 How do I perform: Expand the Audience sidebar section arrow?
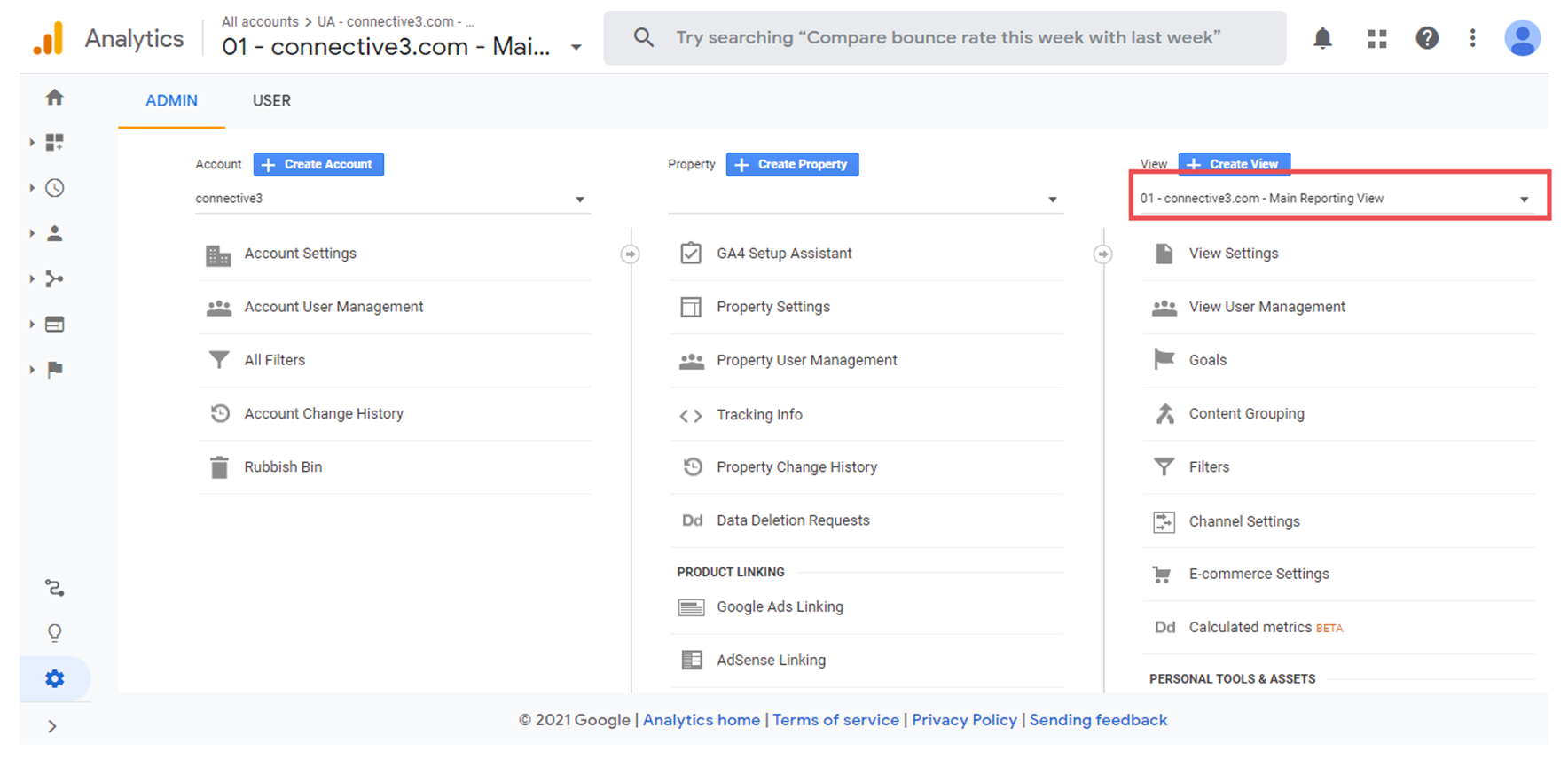(32, 233)
